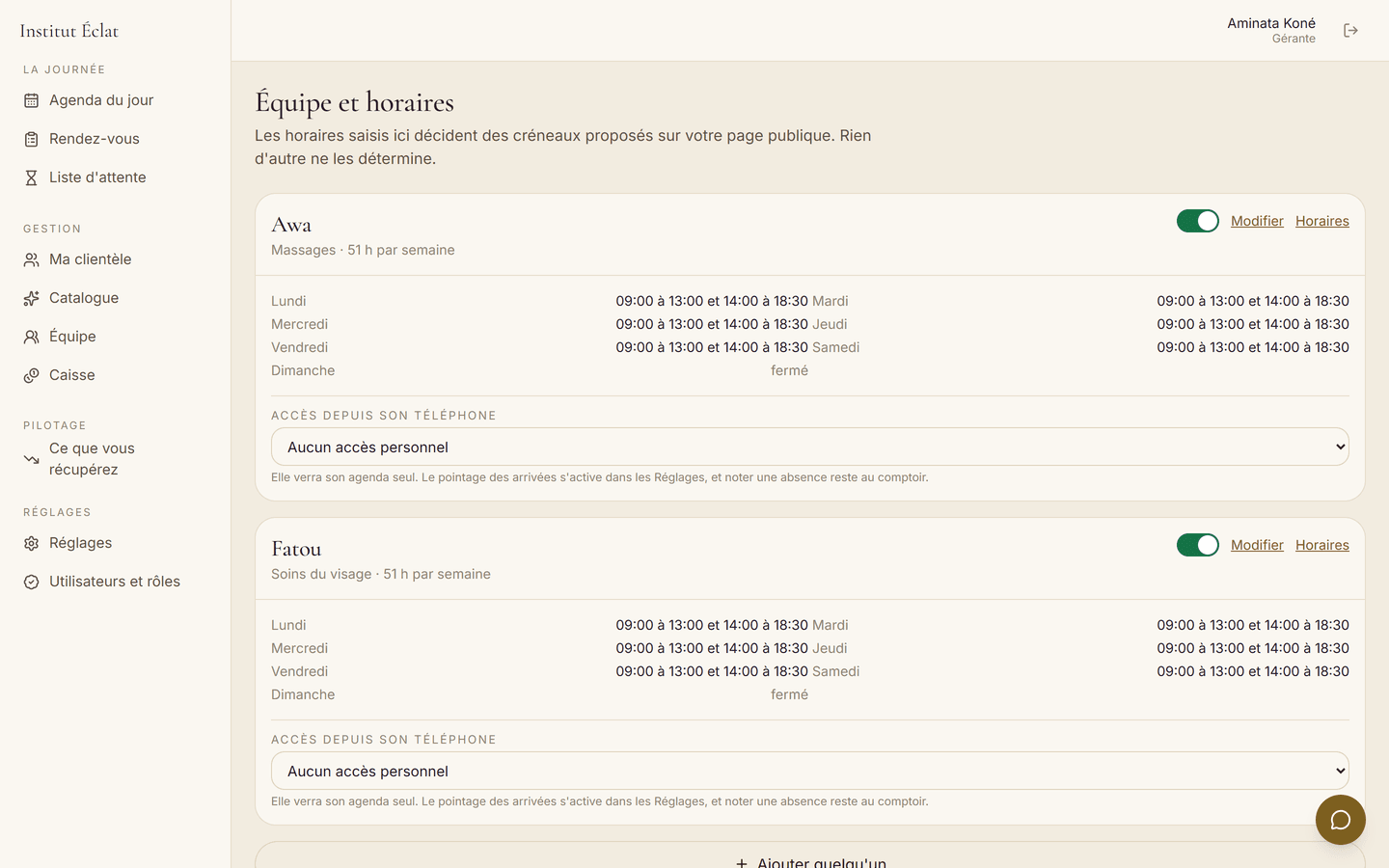Click Fatou's Jeudi label

[x=830, y=648]
